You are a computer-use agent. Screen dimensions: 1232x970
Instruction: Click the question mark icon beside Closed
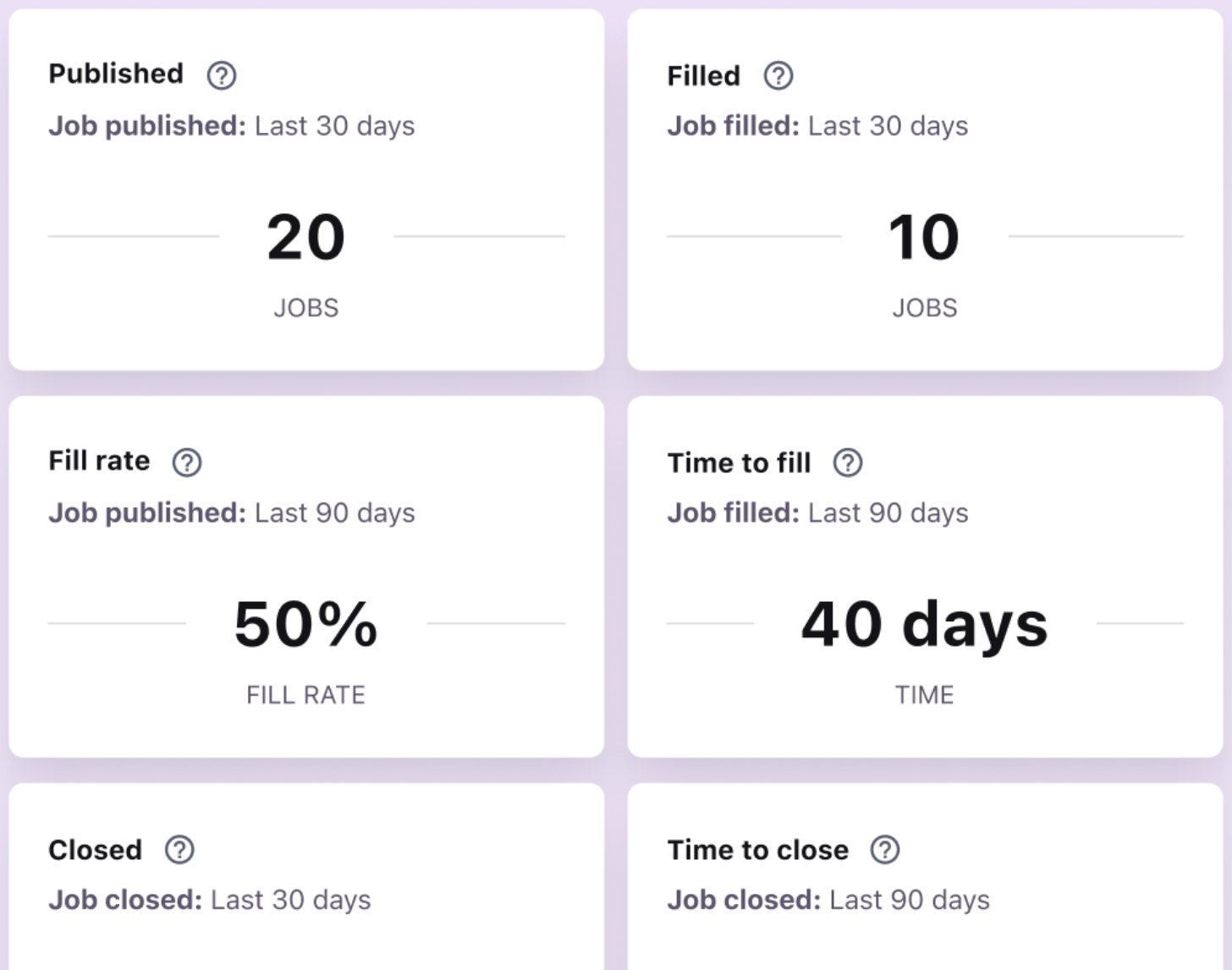[x=179, y=849]
